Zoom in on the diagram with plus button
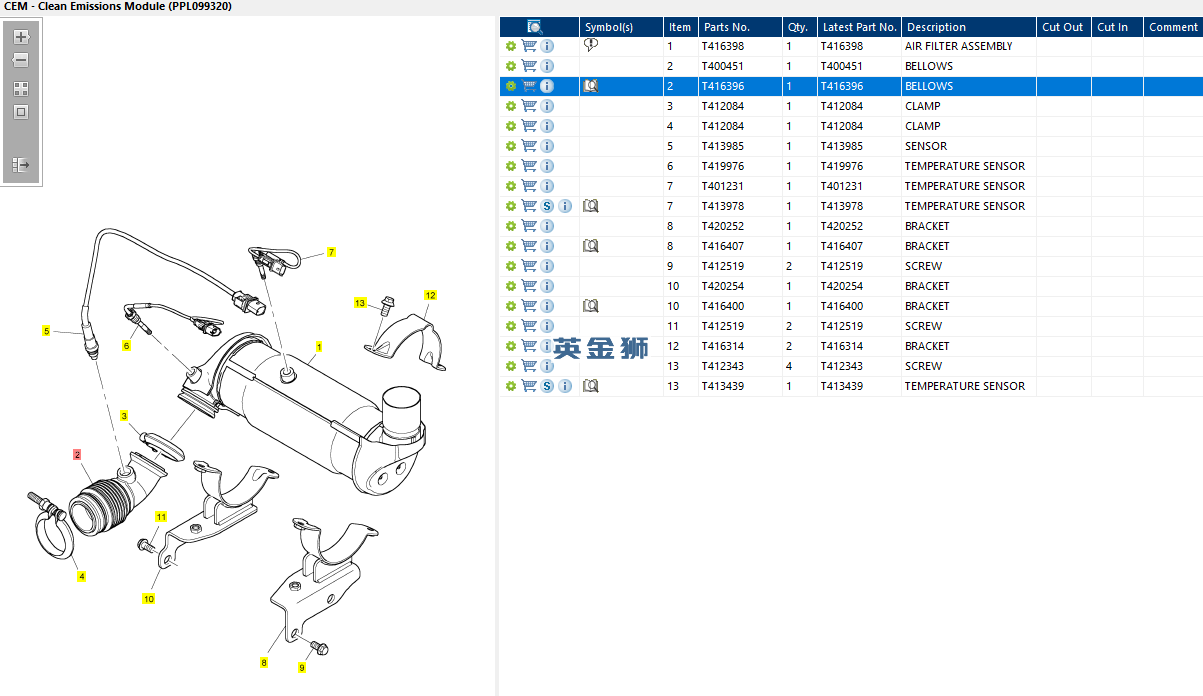Screen dimensions: 1203x696 (21, 37)
